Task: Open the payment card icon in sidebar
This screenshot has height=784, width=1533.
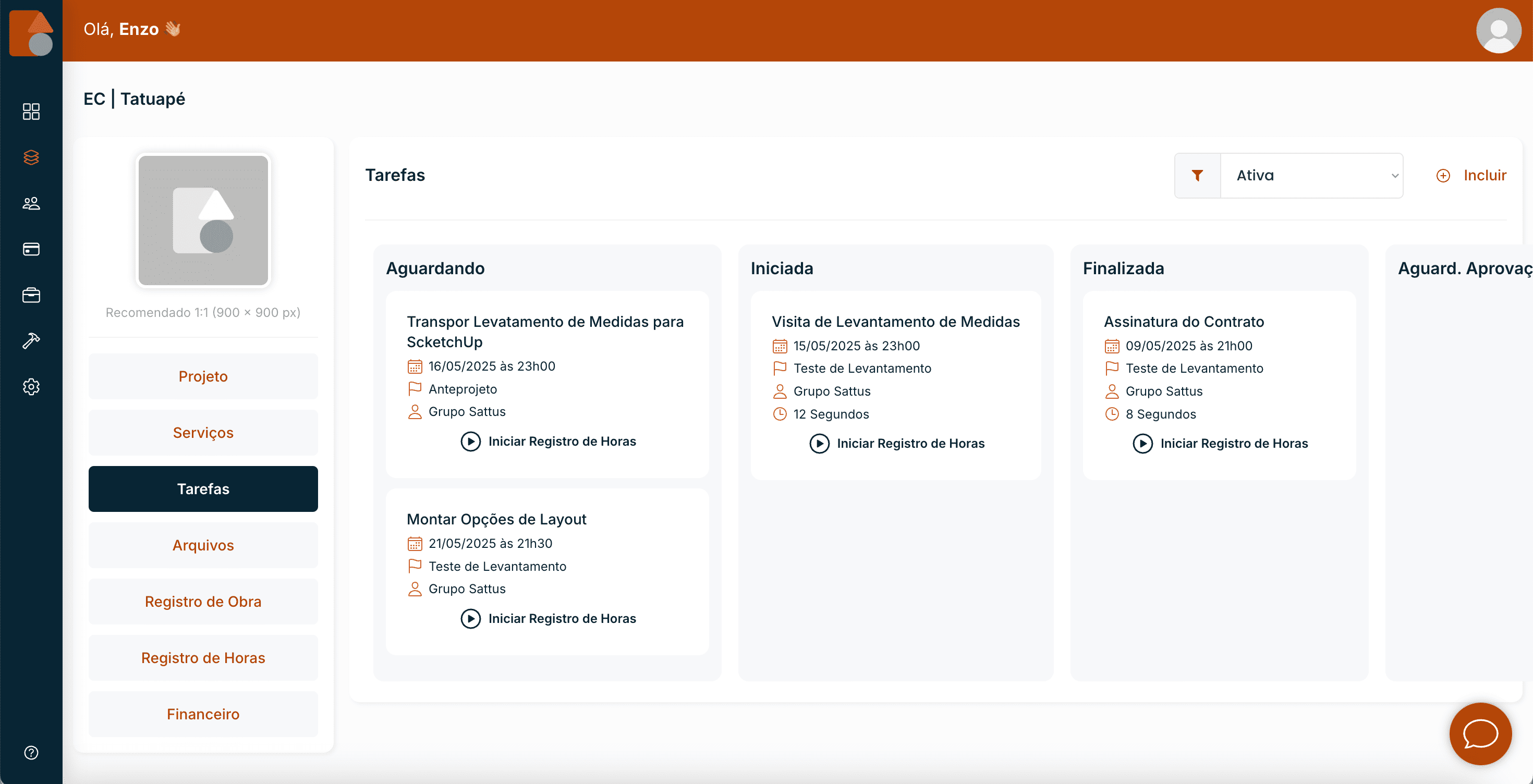Action: tap(31, 249)
